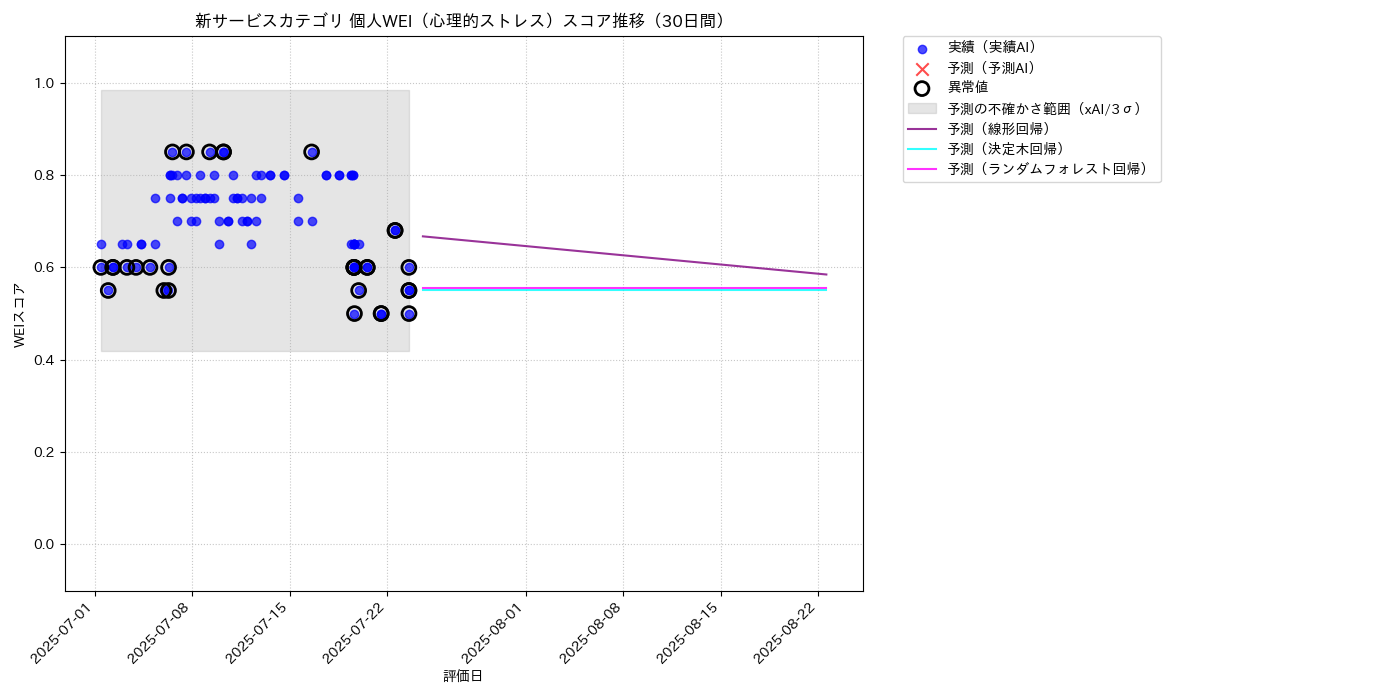
Task: Click the legend label 予測の不確かさ範囲（xAI/3σ）
Action: [1049, 108]
